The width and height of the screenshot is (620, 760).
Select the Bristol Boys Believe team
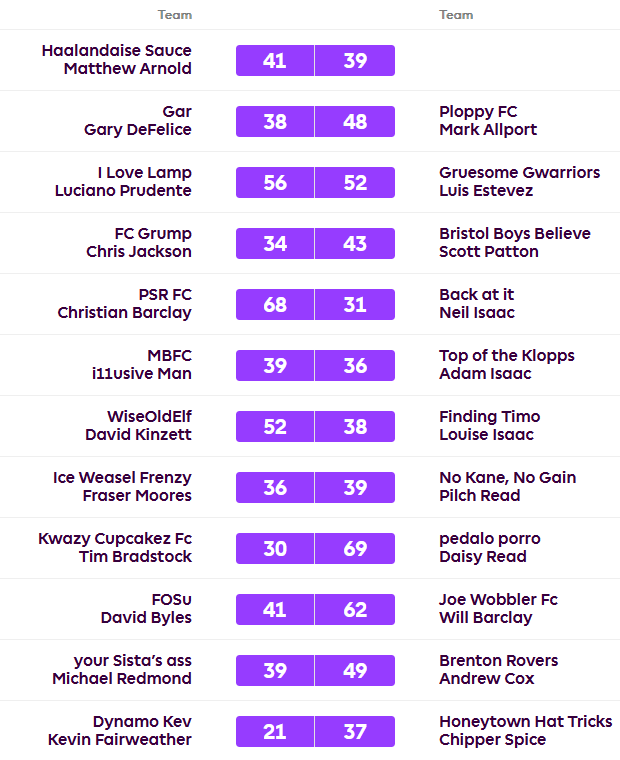(x=514, y=234)
